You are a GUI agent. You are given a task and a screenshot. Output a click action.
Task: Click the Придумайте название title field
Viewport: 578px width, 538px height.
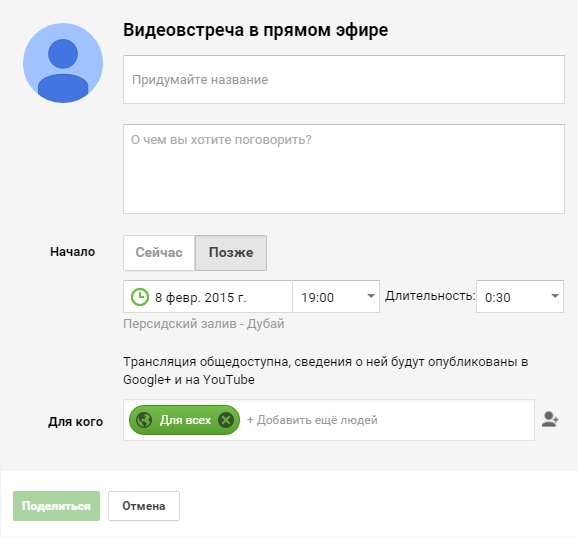(344, 79)
